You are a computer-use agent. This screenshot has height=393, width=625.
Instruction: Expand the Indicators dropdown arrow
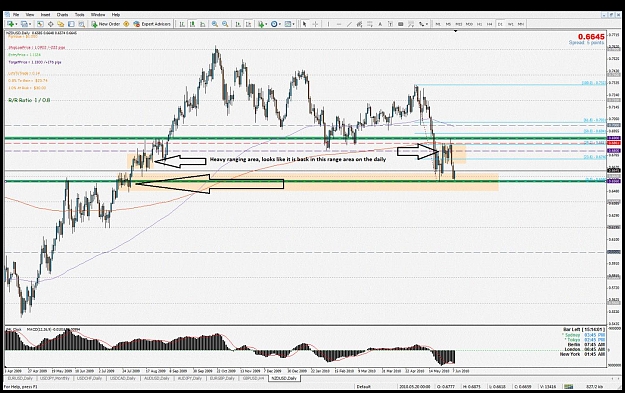266,24
